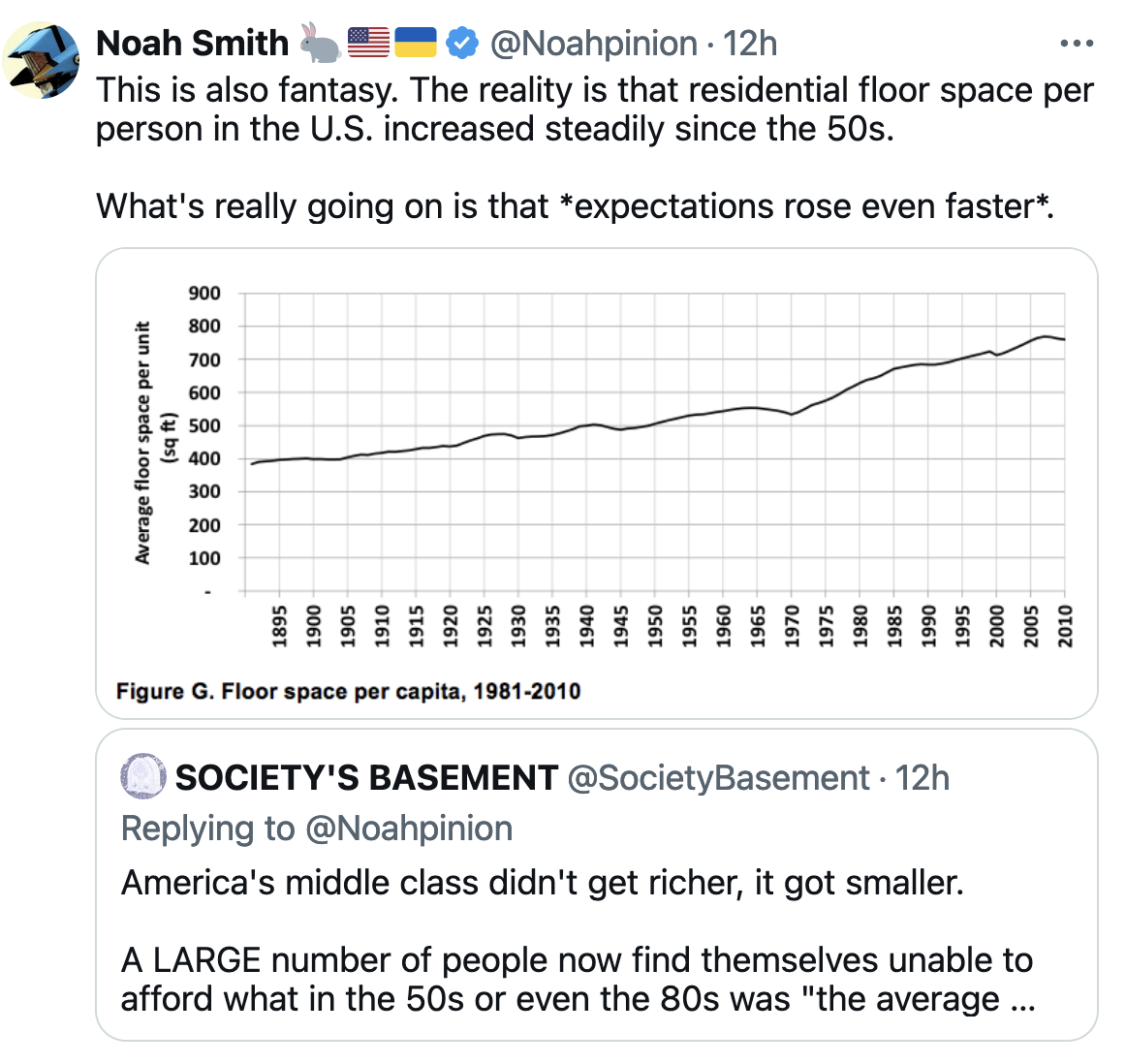Screen dimensions: 1126x1064
Task: Expand the truncated quoted tweet ellipsis
Action: [x=1021, y=999]
